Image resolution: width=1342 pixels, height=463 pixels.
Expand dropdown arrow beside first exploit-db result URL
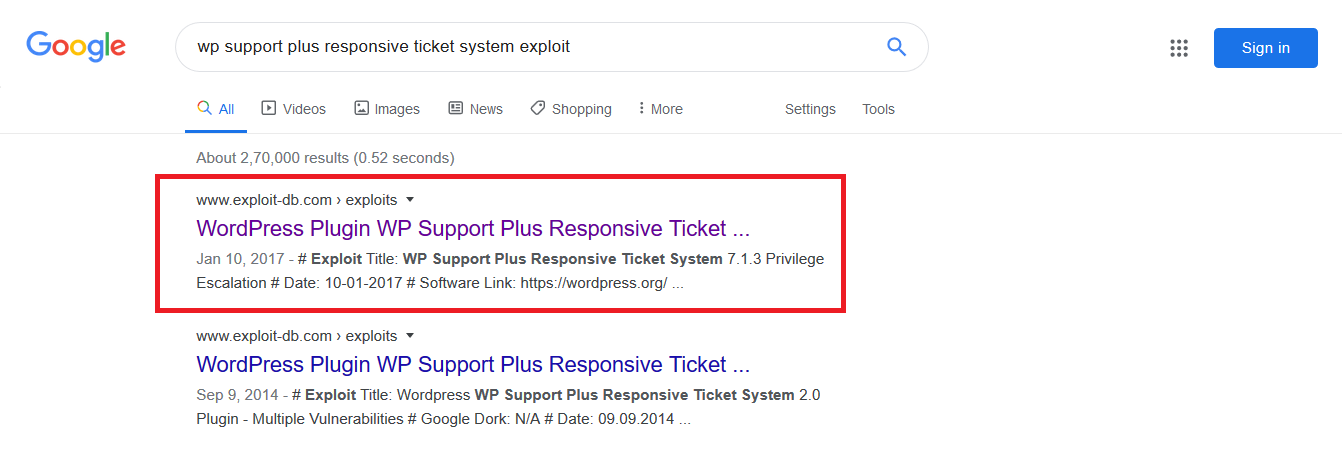pos(410,200)
